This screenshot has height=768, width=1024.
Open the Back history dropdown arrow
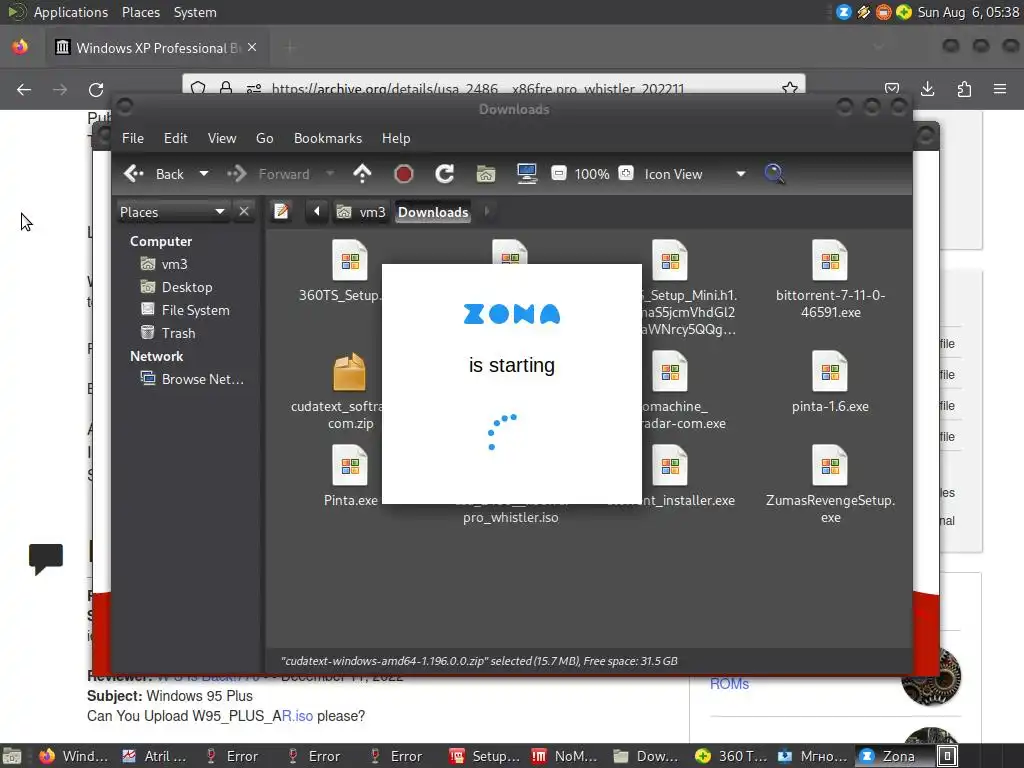204,174
